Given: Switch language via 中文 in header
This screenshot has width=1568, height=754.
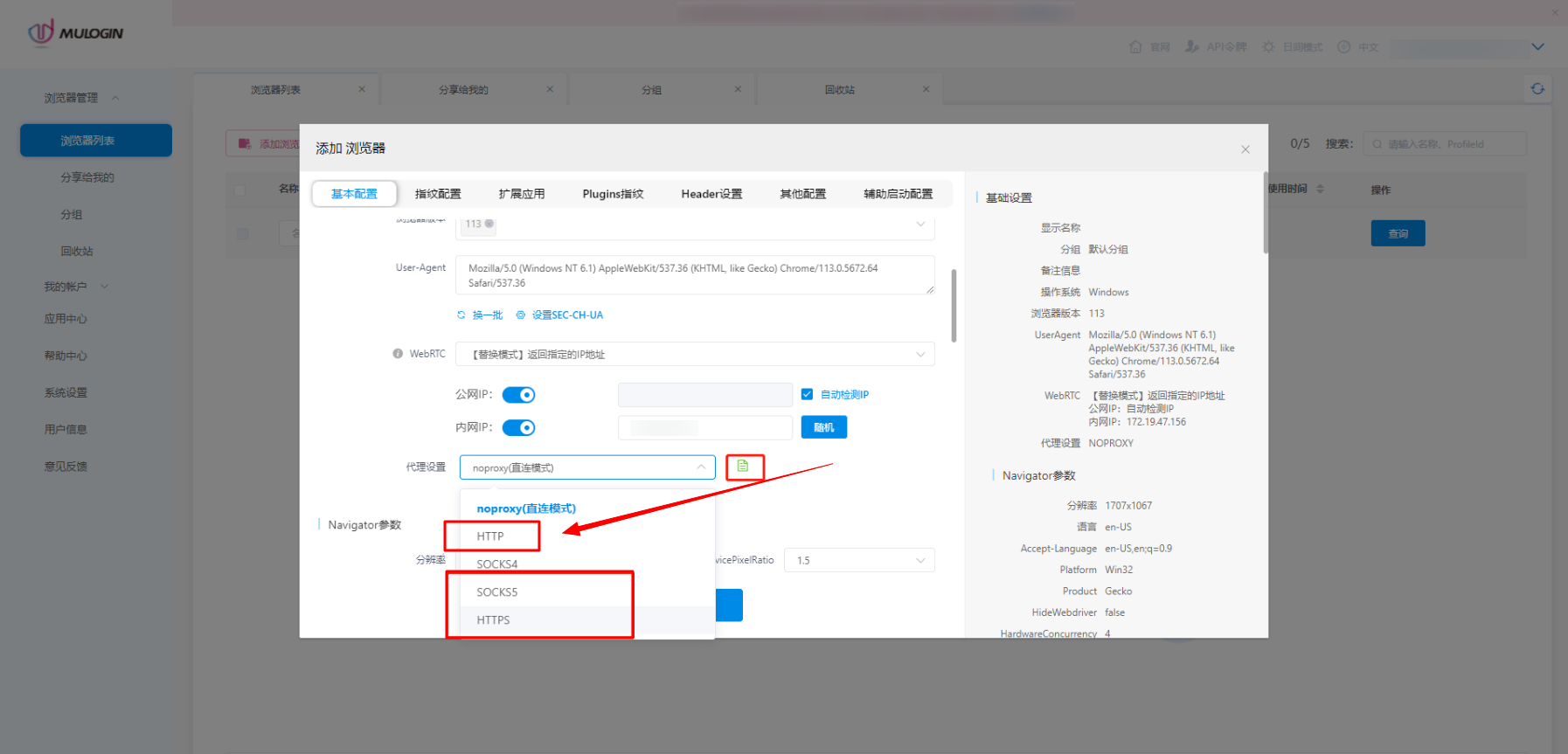Looking at the screenshot, I should (1357, 47).
